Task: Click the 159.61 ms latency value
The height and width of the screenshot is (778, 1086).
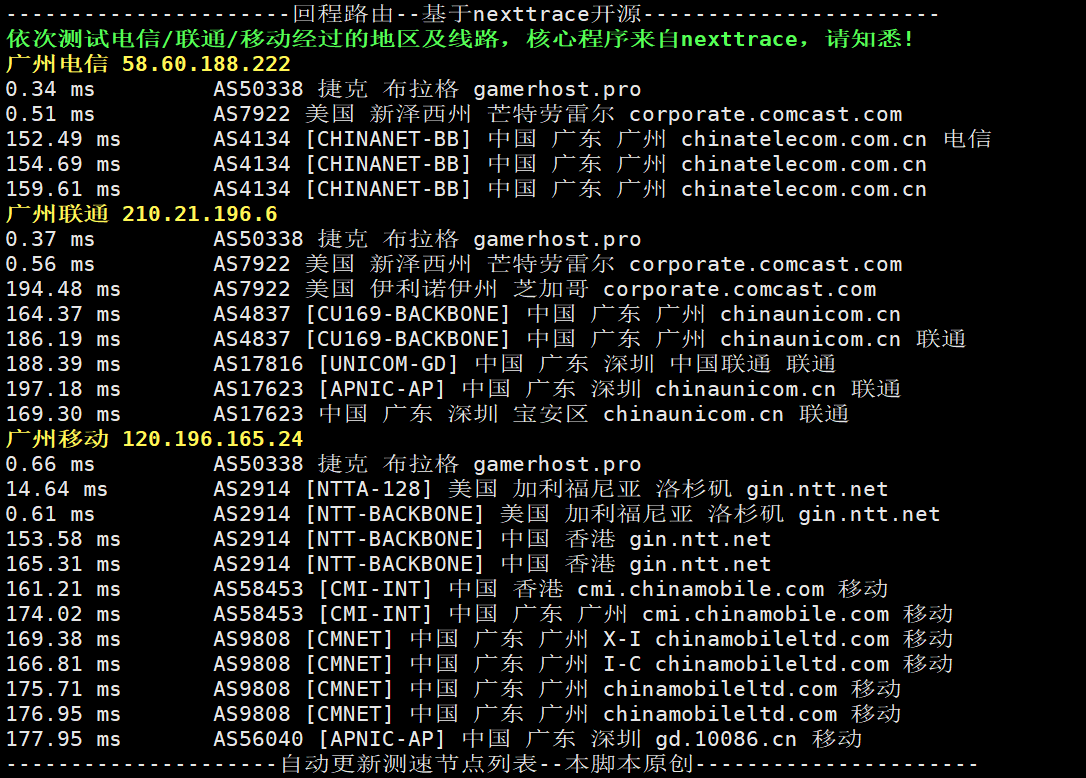Action: pos(62,190)
